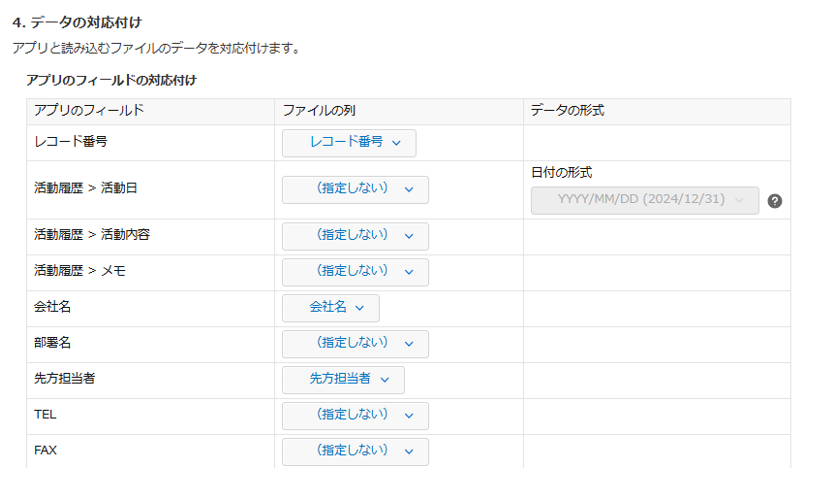Screen dimensions: 818x477
Task: Open the file column dropdown in 活動履歴 > 活動内容 row
Action: 355,236
